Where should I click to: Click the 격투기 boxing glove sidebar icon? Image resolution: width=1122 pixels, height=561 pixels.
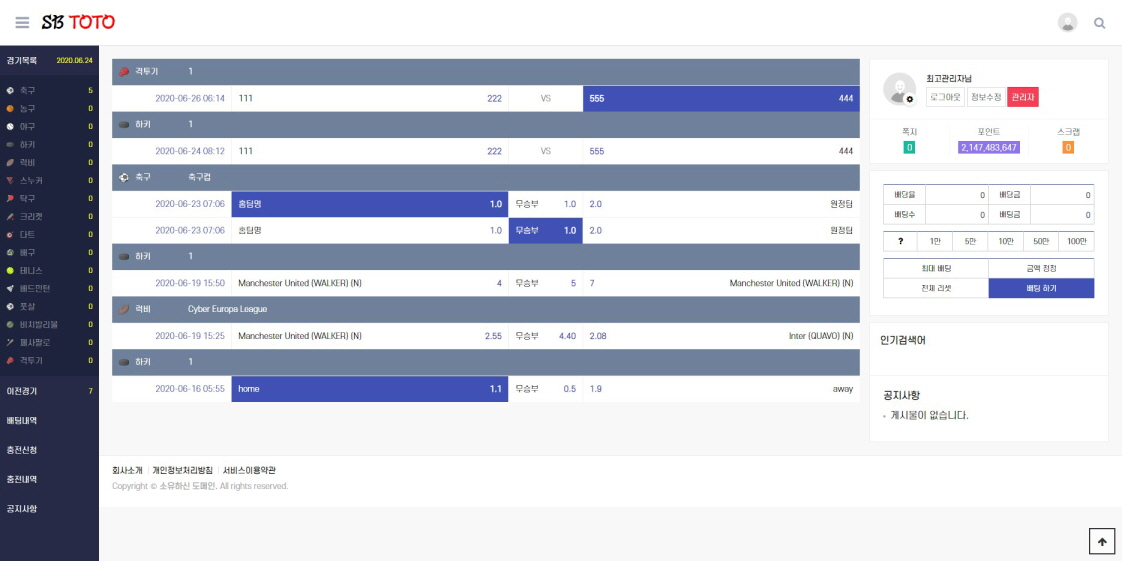(10, 361)
